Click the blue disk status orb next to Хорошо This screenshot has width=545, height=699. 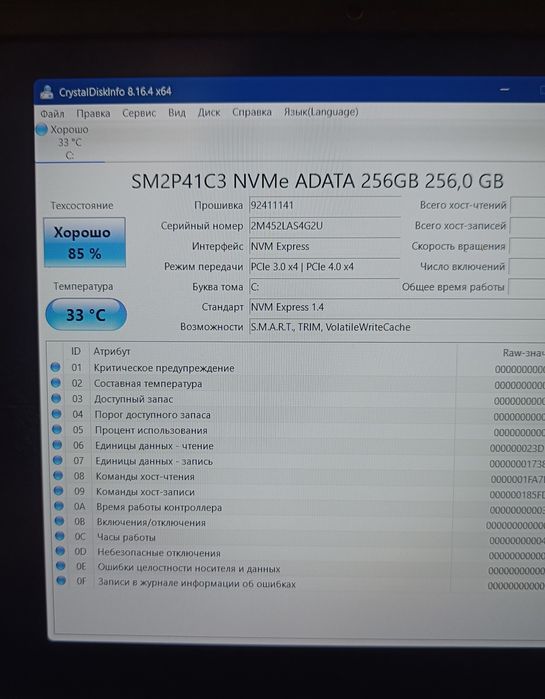click(41, 130)
